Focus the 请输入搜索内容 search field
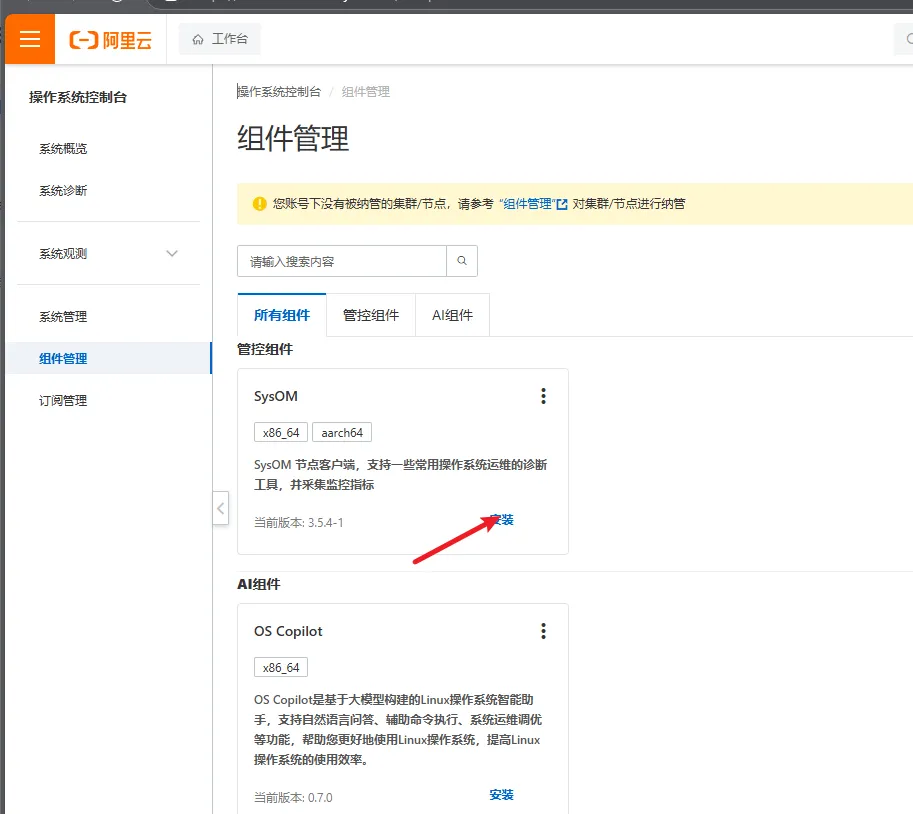913x814 pixels. (x=342, y=261)
